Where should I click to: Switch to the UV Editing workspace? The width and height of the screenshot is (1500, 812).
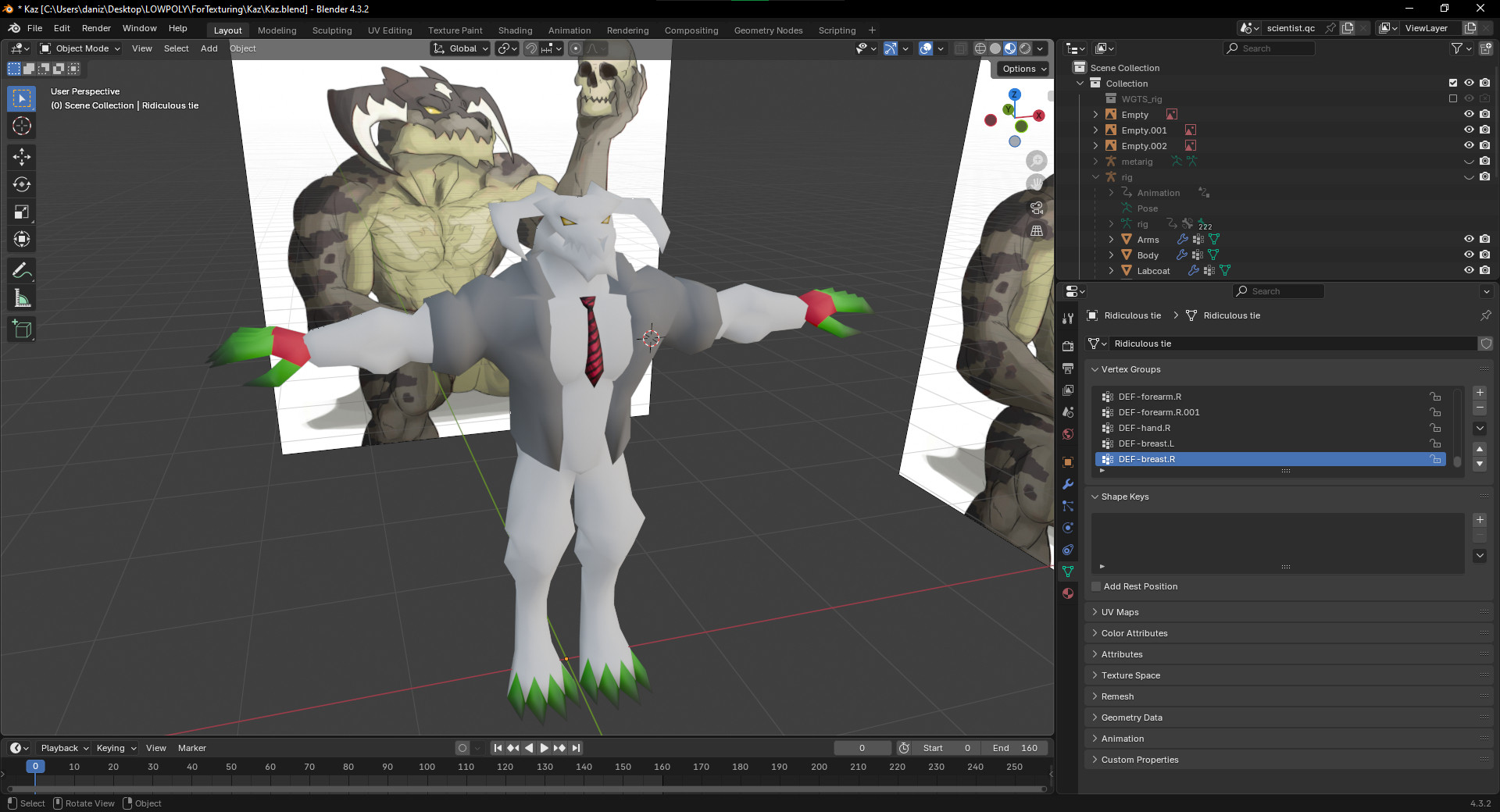coord(390,30)
